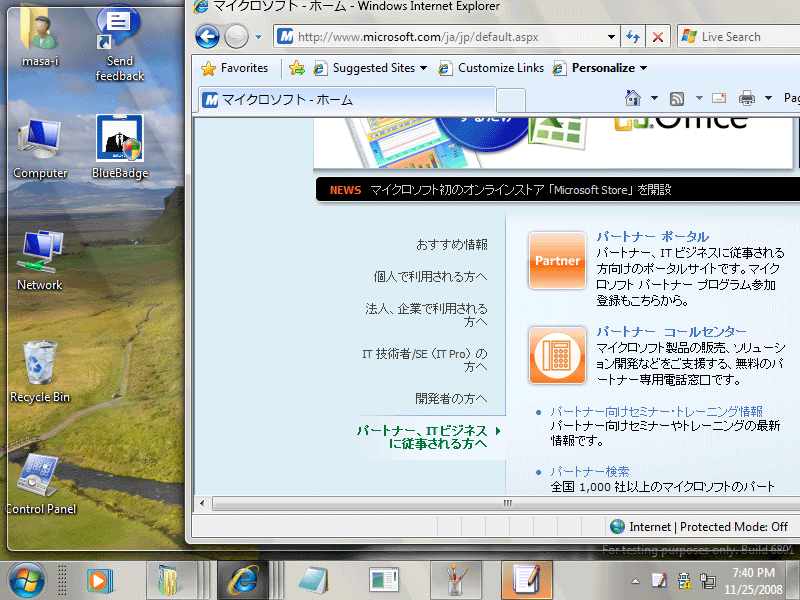800x600 pixels.
Task: Click the Refresh button beside address bar
Action: pyautogui.click(x=633, y=37)
